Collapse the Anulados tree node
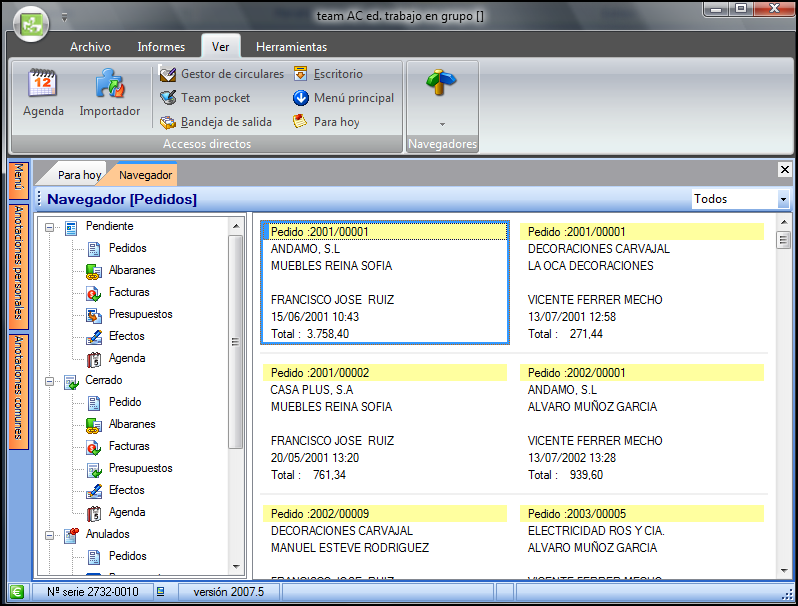This screenshot has height=606, width=798. pos(49,535)
